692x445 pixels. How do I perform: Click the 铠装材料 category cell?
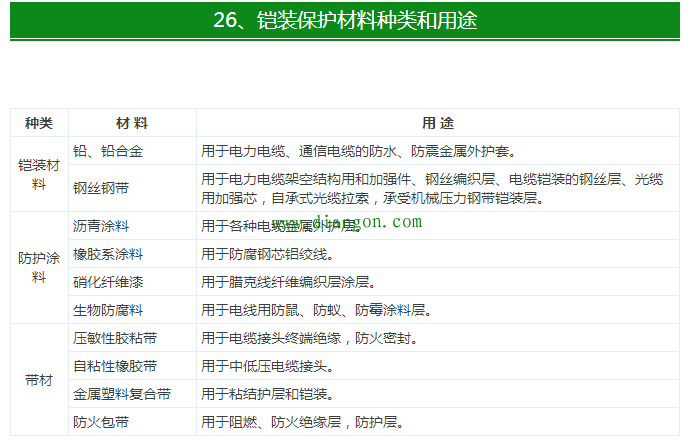pos(39,174)
